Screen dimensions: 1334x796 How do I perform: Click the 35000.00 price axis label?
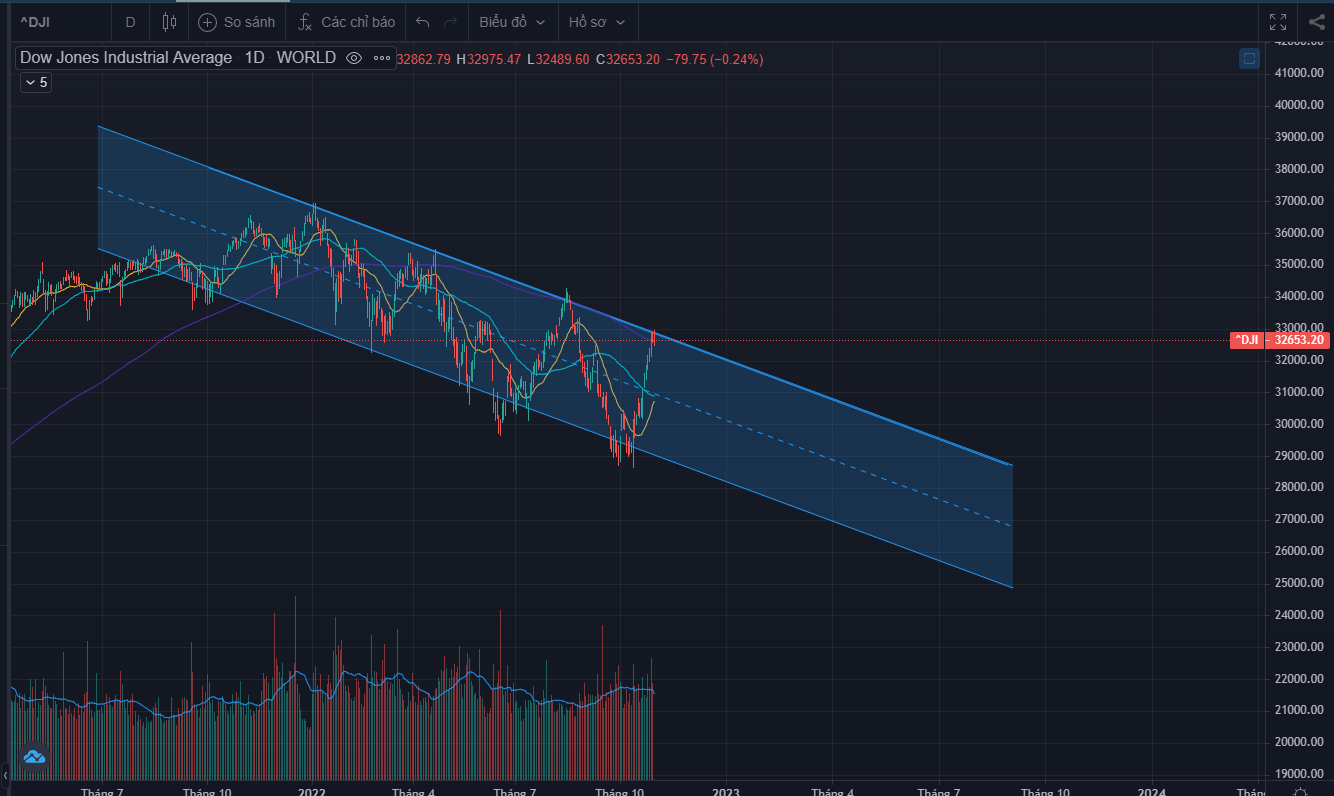(x=1298, y=264)
